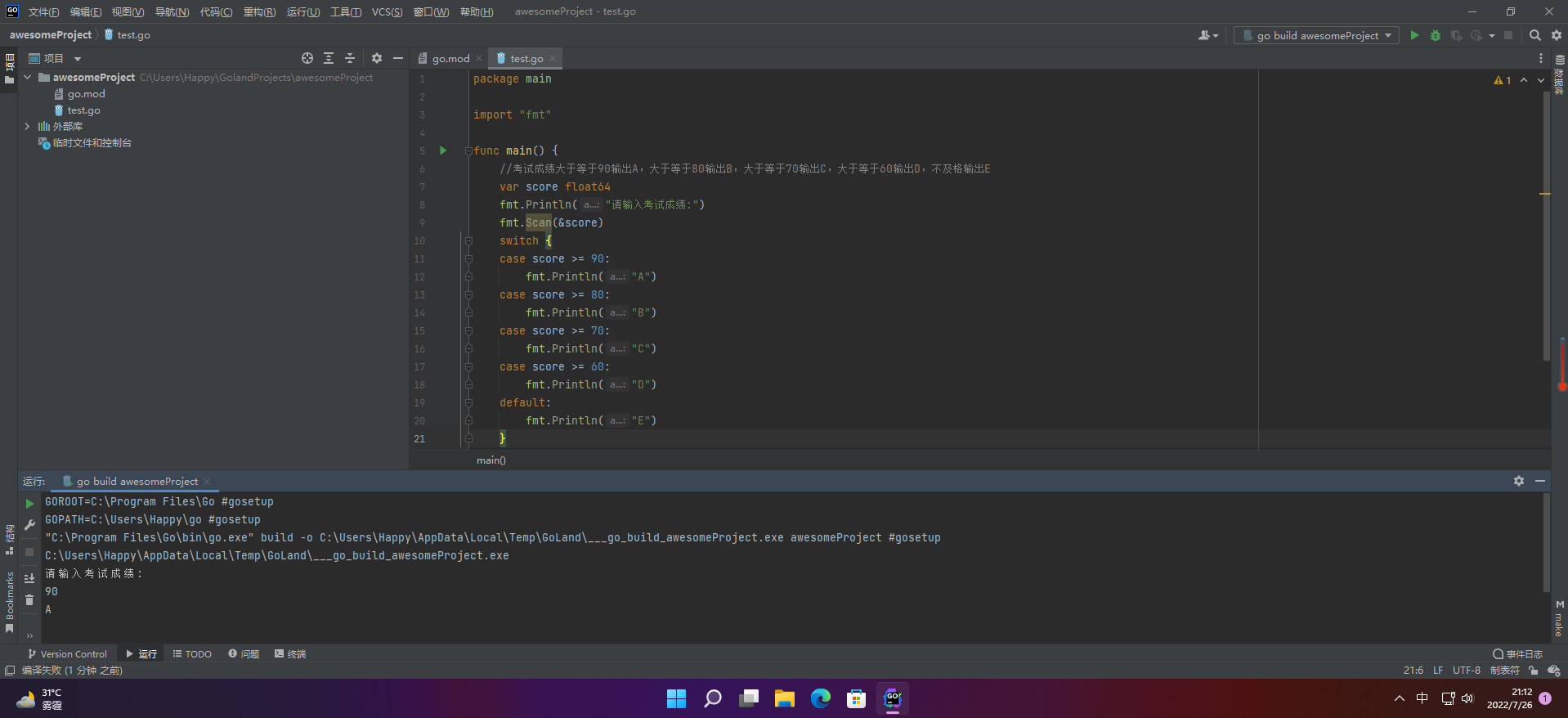Screen dimensions: 1568x718
Task: Open Version Control tool window
Action: [x=67, y=654]
